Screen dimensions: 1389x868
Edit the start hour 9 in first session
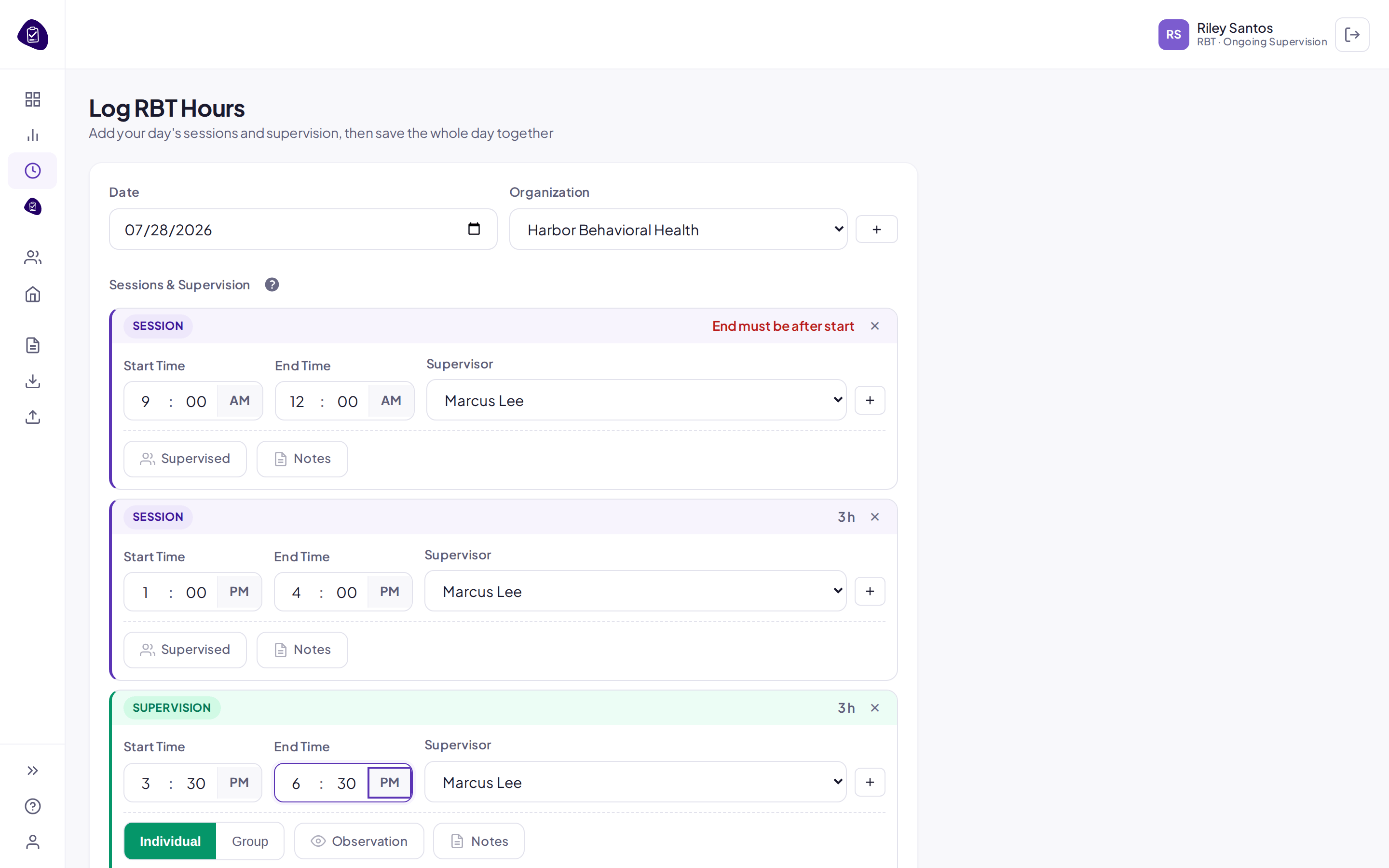pos(145,401)
